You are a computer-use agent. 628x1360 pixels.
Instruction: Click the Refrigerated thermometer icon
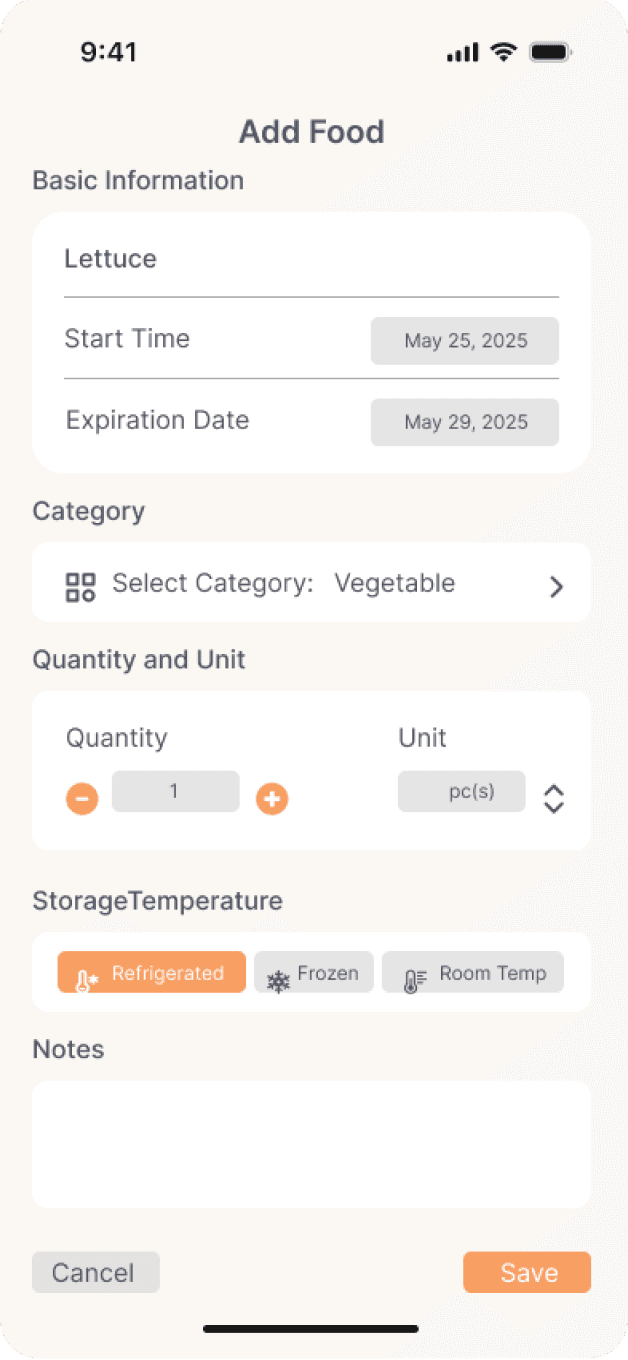pos(87,981)
